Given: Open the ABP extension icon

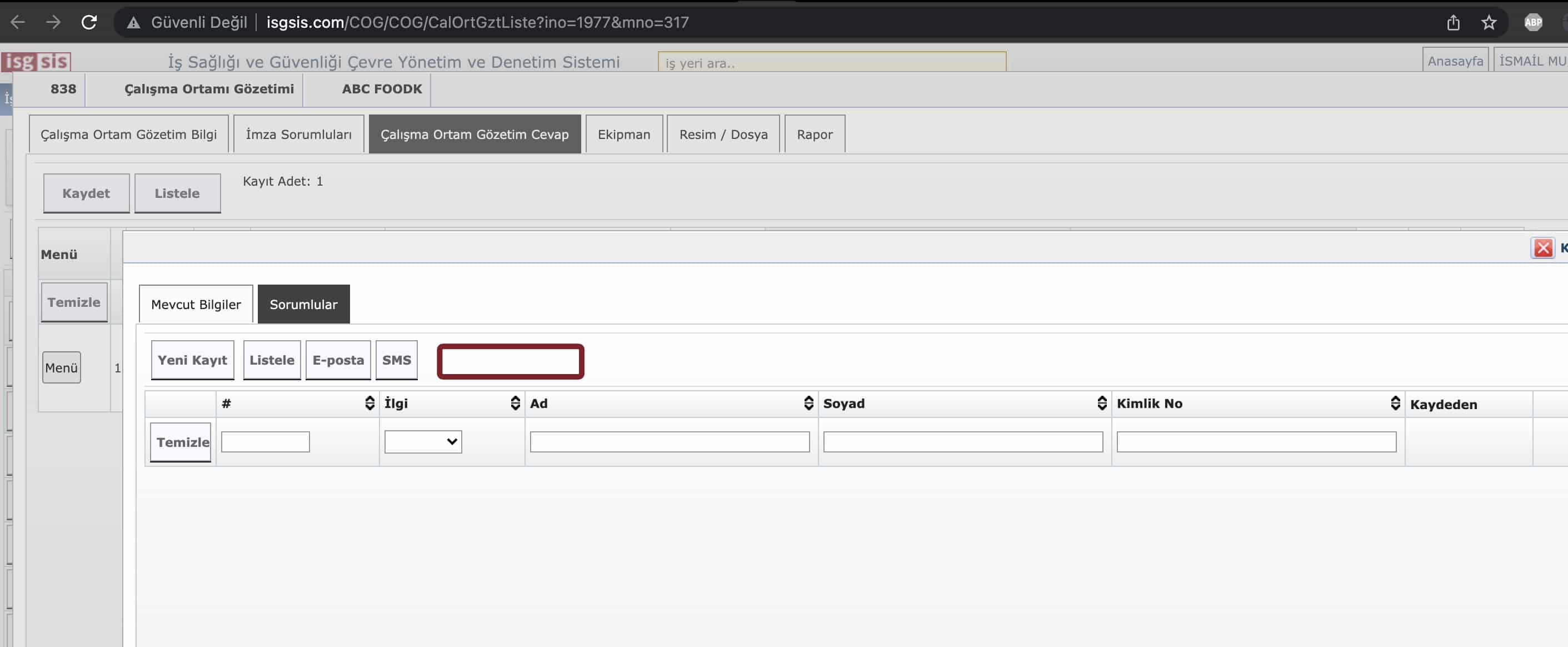Looking at the screenshot, I should pos(1532,23).
